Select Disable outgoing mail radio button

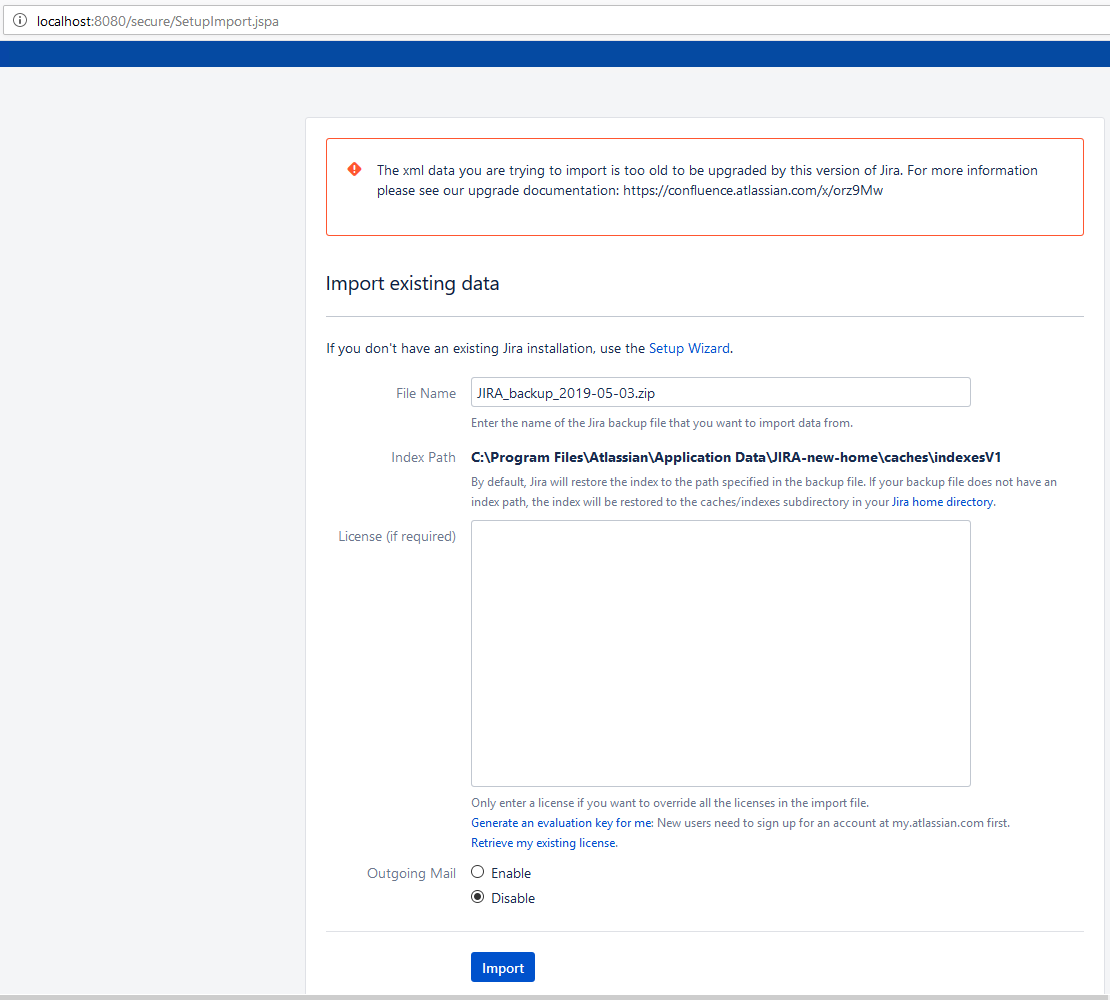[478, 897]
